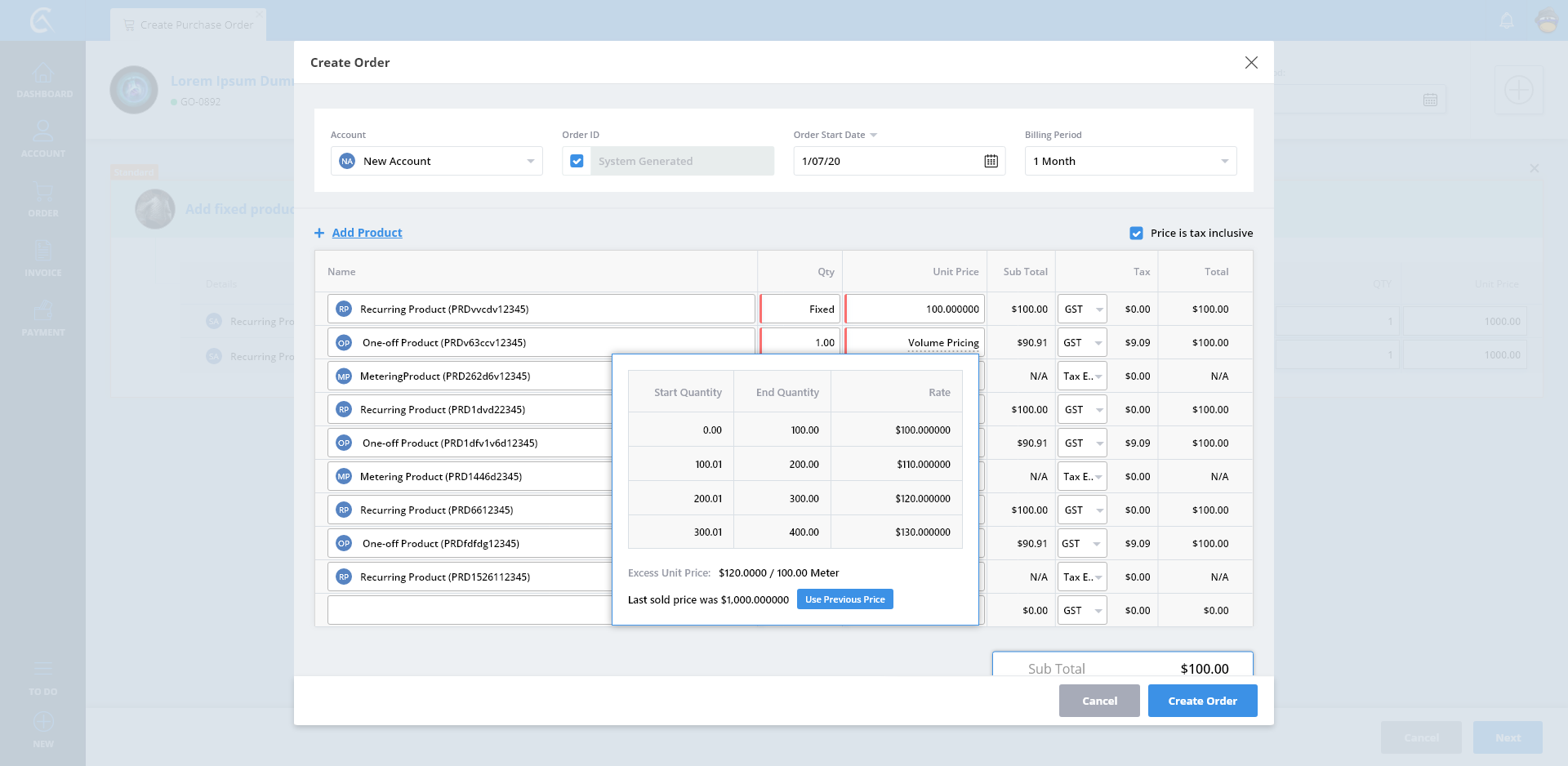This screenshot has height=766, width=1568.
Task: Click the OP icon for One-off Product PRDv63ccv12345
Action: [x=344, y=343]
